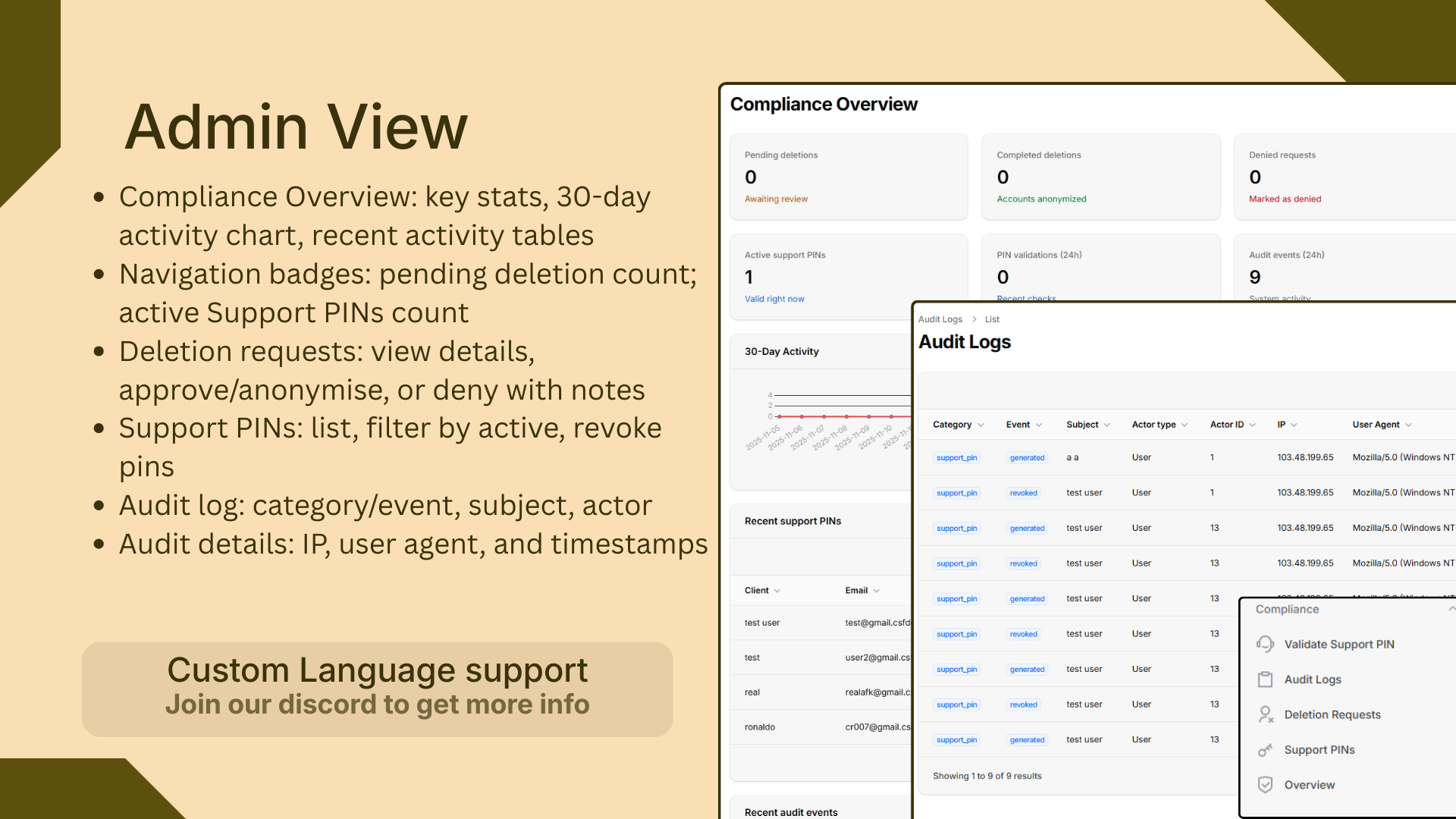Sort by Email column chevron
The width and height of the screenshot is (1456, 819).
[x=877, y=591]
